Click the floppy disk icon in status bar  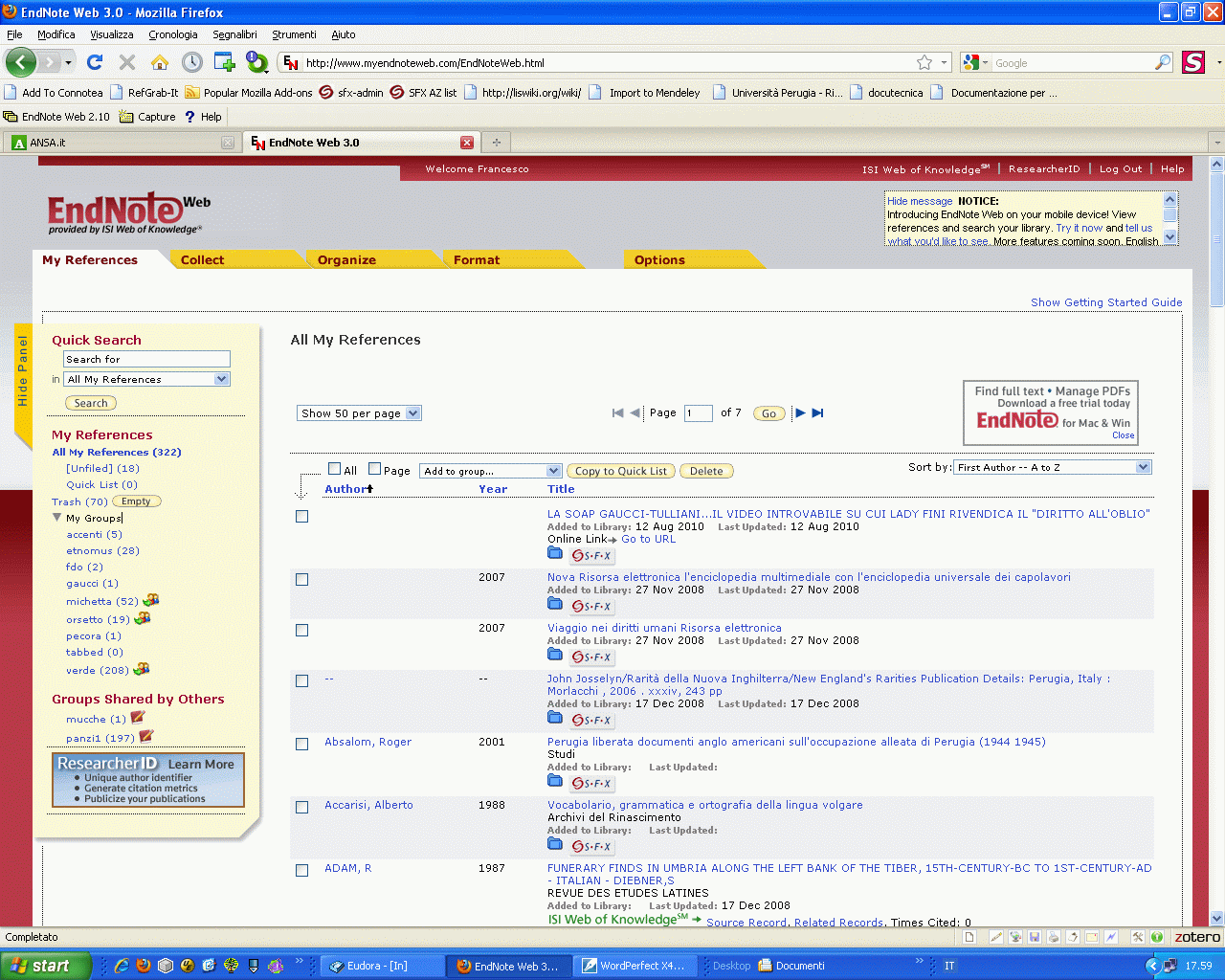click(x=1035, y=938)
